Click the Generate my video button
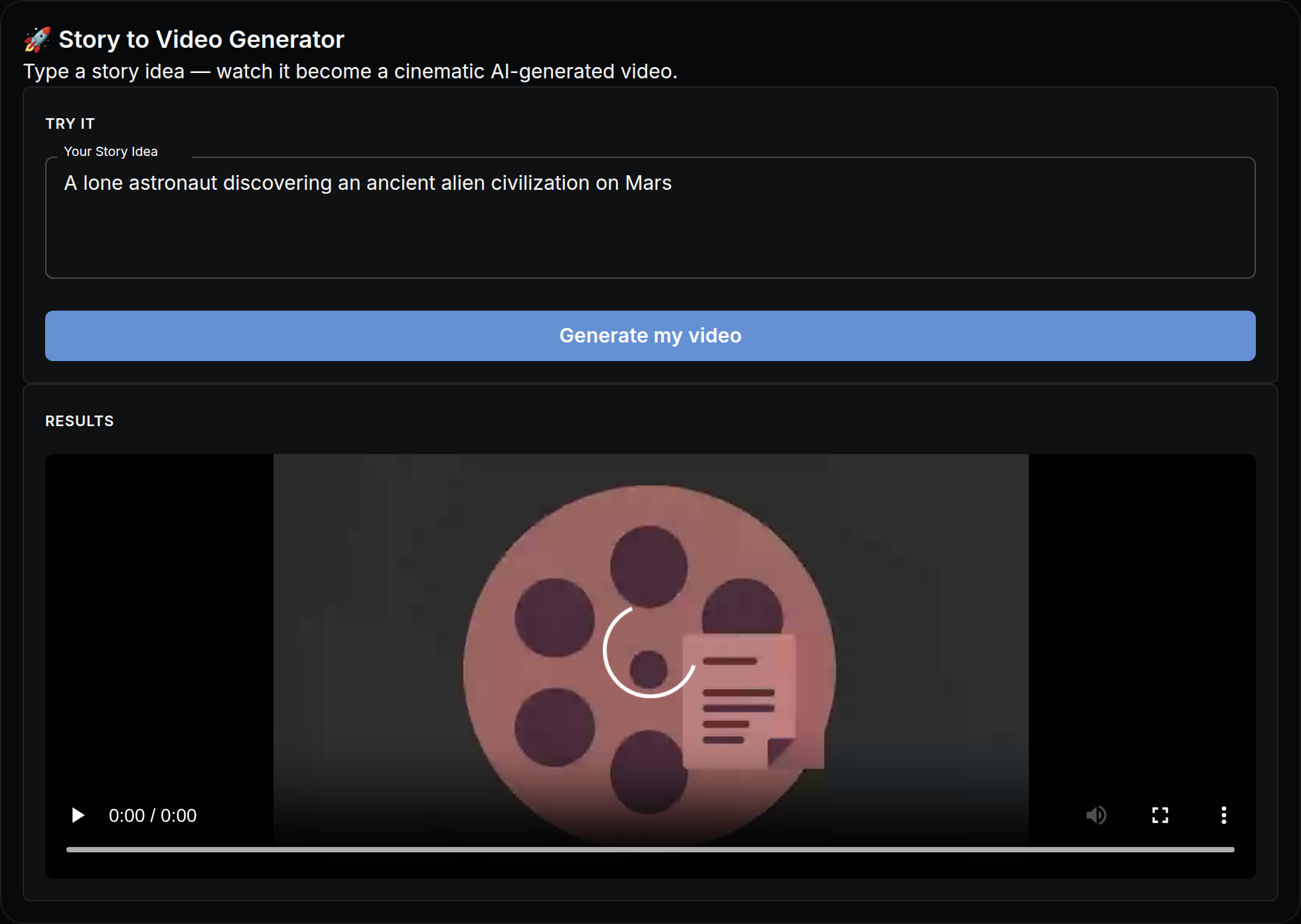 [x=650, y=336]
